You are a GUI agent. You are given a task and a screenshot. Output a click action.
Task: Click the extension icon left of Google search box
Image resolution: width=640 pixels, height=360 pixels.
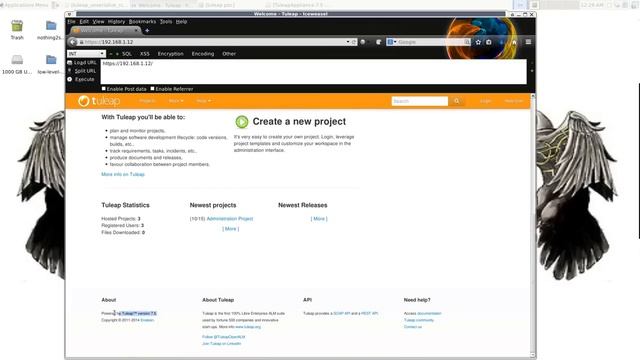[x=378, y=42]
